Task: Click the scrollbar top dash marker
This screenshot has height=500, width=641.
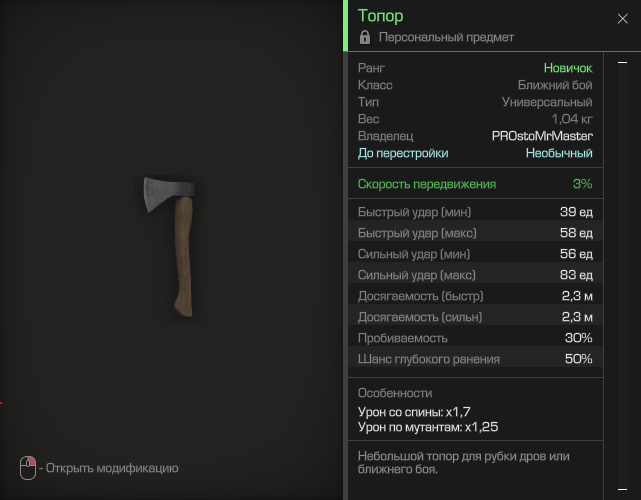Action: 623,65
